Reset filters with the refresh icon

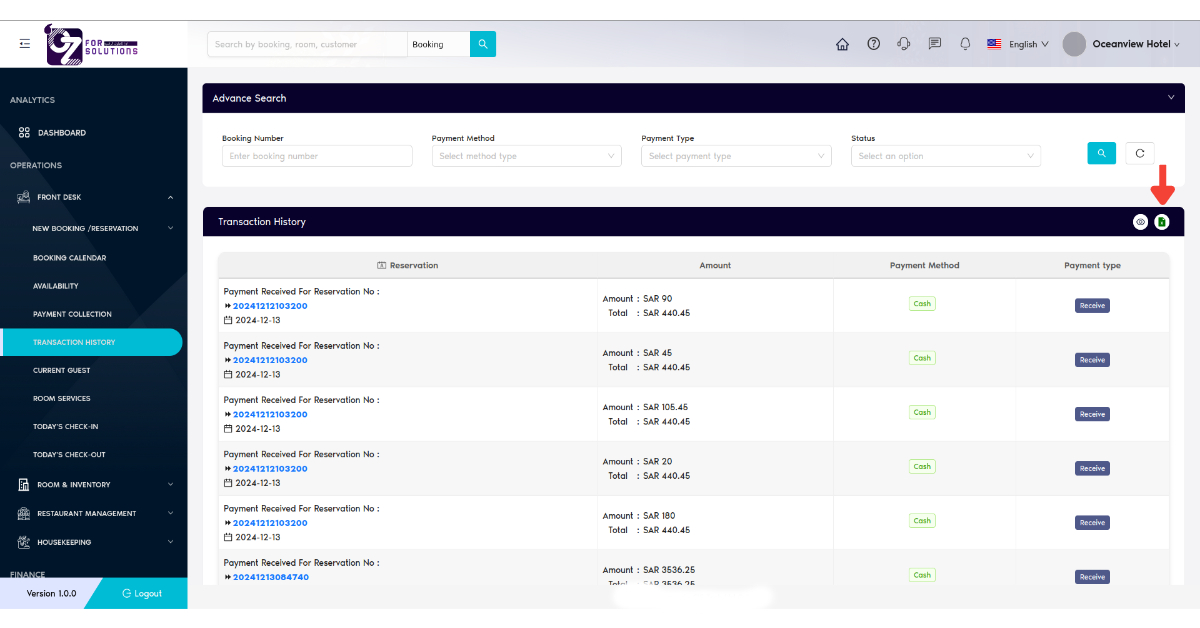[1140, 153]
